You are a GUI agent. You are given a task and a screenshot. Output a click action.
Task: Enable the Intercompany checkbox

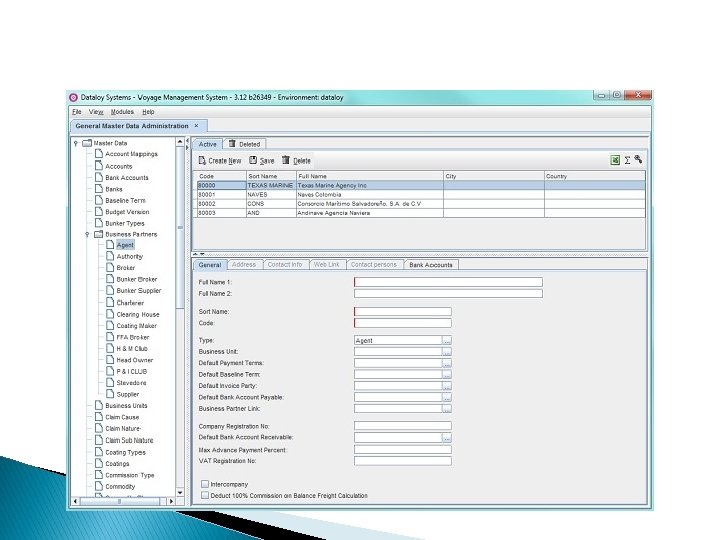point(205,484)
